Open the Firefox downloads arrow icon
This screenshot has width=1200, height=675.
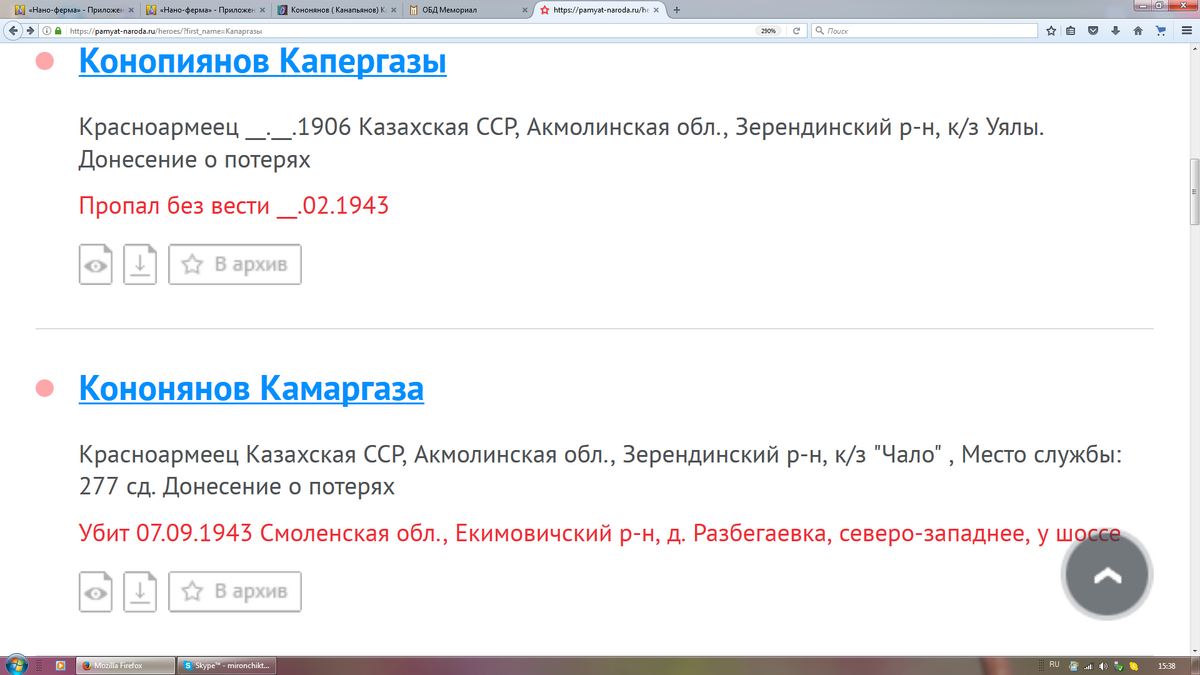(1115, 31)
